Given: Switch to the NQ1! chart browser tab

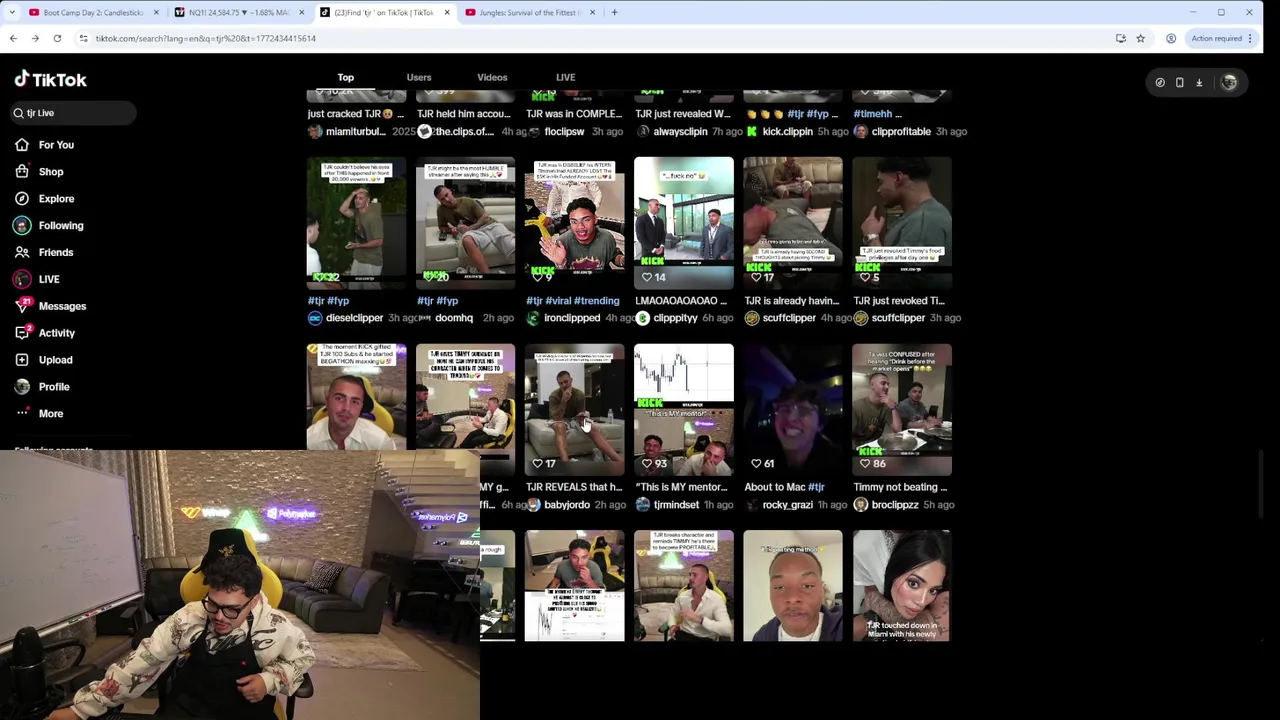Looking at the screenshot, I should pyautogui.click(x=239, y=12).
